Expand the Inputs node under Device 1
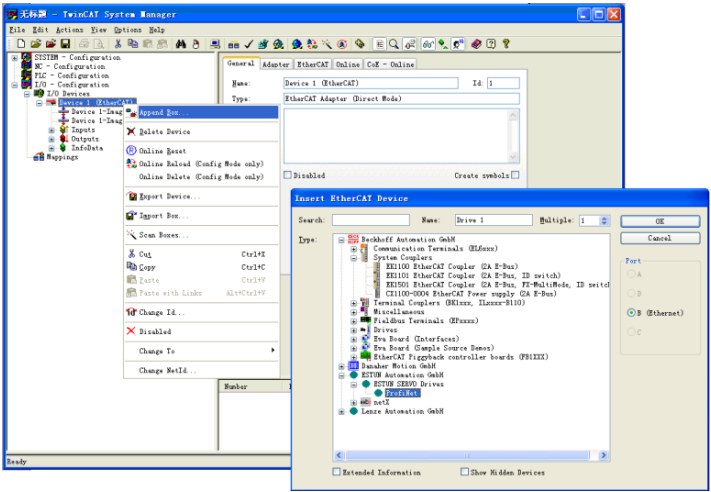The image size is (711, 492). (51, 130)
